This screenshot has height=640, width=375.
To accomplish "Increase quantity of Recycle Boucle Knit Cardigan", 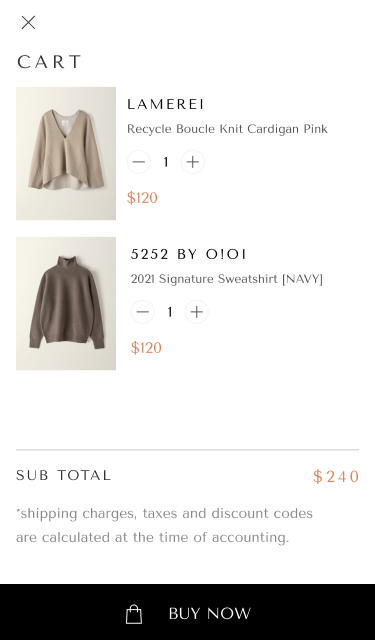I will coord(193,162).
